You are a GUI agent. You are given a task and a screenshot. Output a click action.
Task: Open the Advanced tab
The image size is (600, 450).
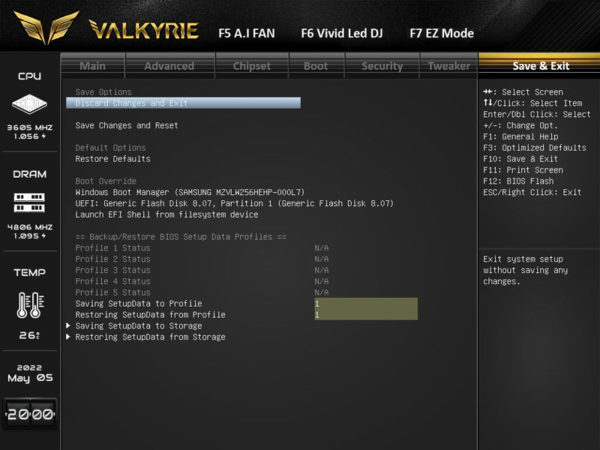click(x=169, y=66)
